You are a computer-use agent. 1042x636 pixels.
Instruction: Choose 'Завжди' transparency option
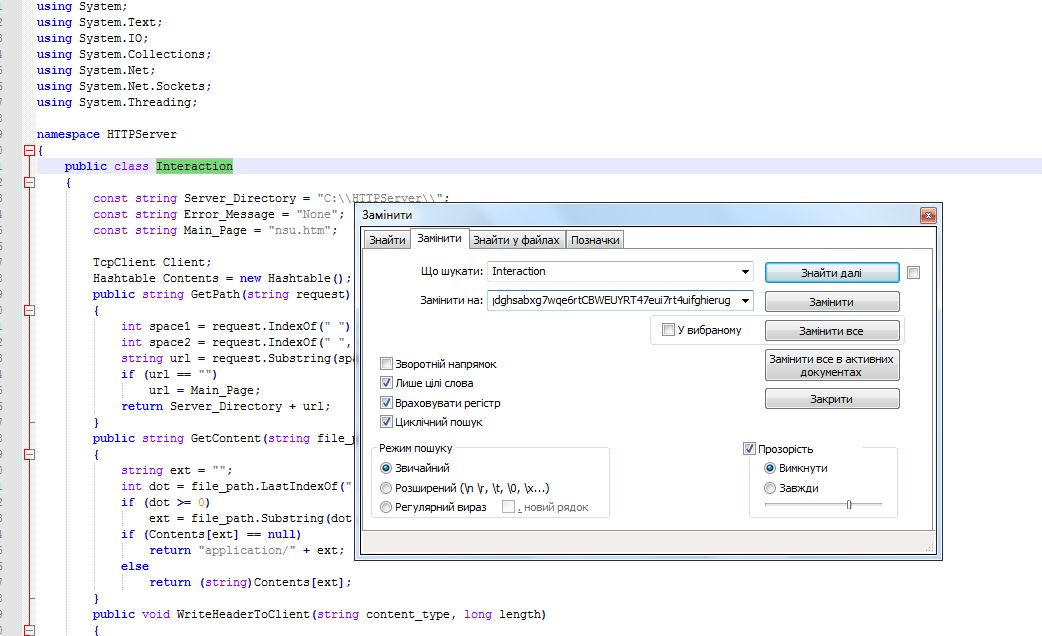pyautogui.click(x=770, y=488)
